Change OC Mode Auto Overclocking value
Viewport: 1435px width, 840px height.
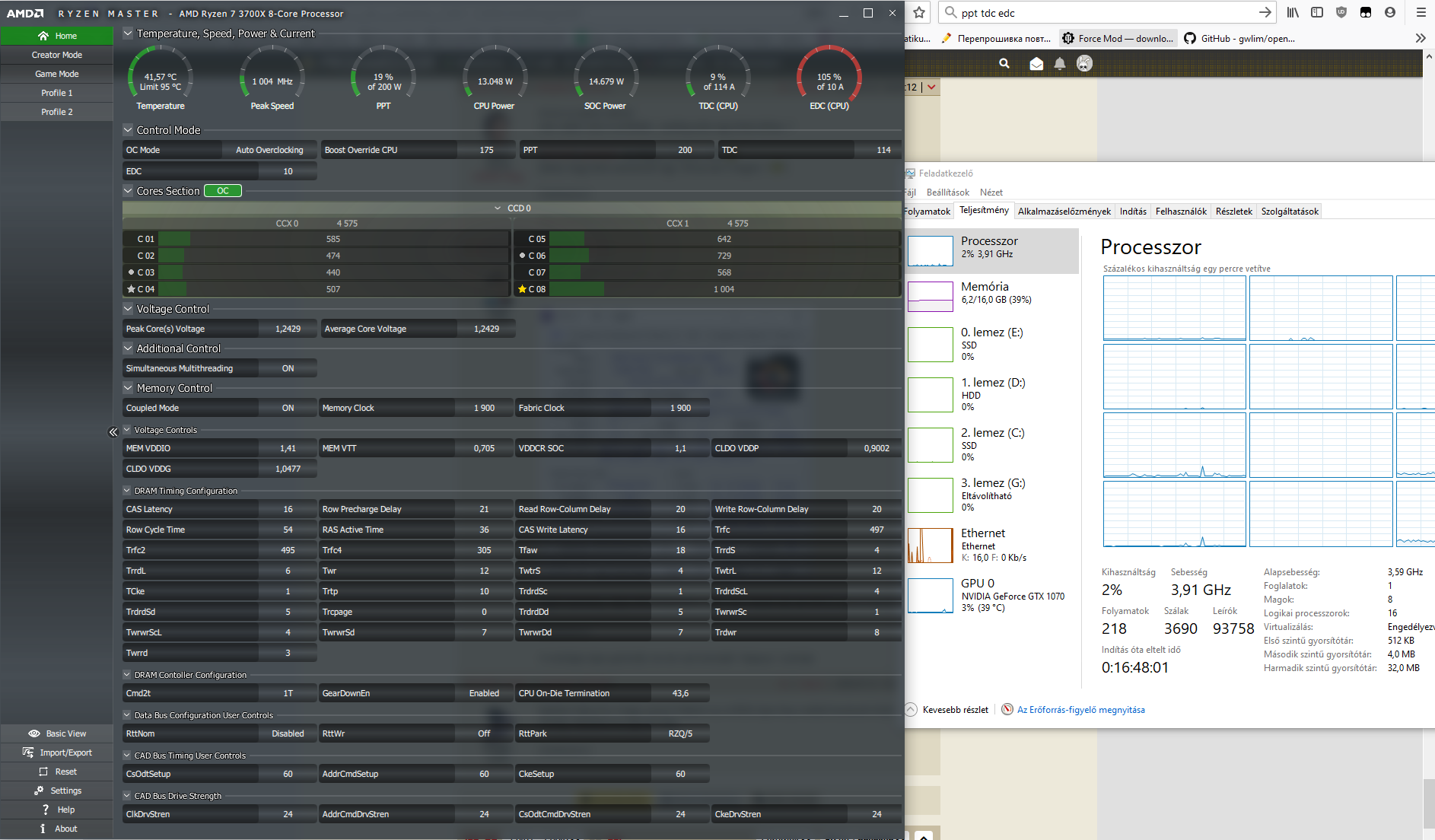point(269,150)
